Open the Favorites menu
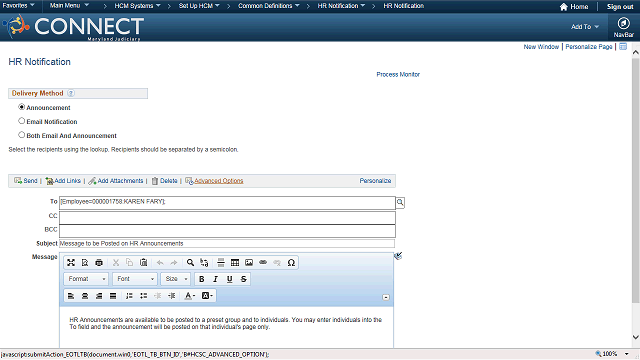This screenshot has width=640, height=360. (18, 6)
